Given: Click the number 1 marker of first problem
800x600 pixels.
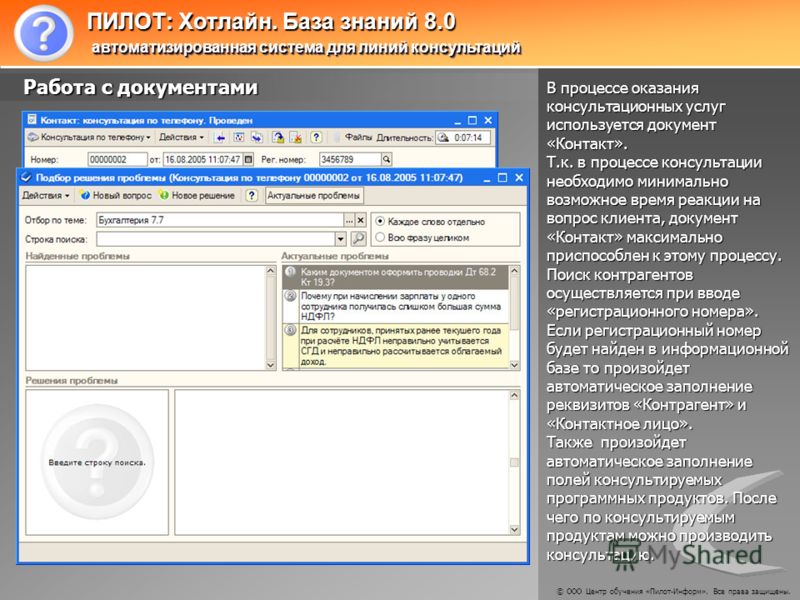Looking at the screenshot, I should pos(290,272).
